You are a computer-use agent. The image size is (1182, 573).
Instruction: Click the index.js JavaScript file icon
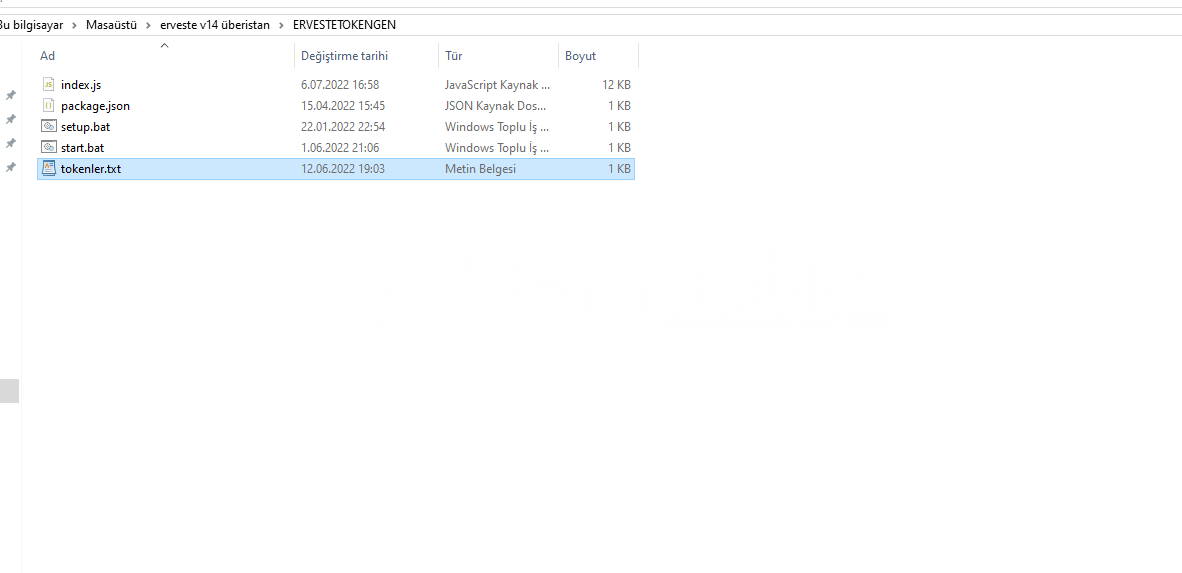(49, 84)
